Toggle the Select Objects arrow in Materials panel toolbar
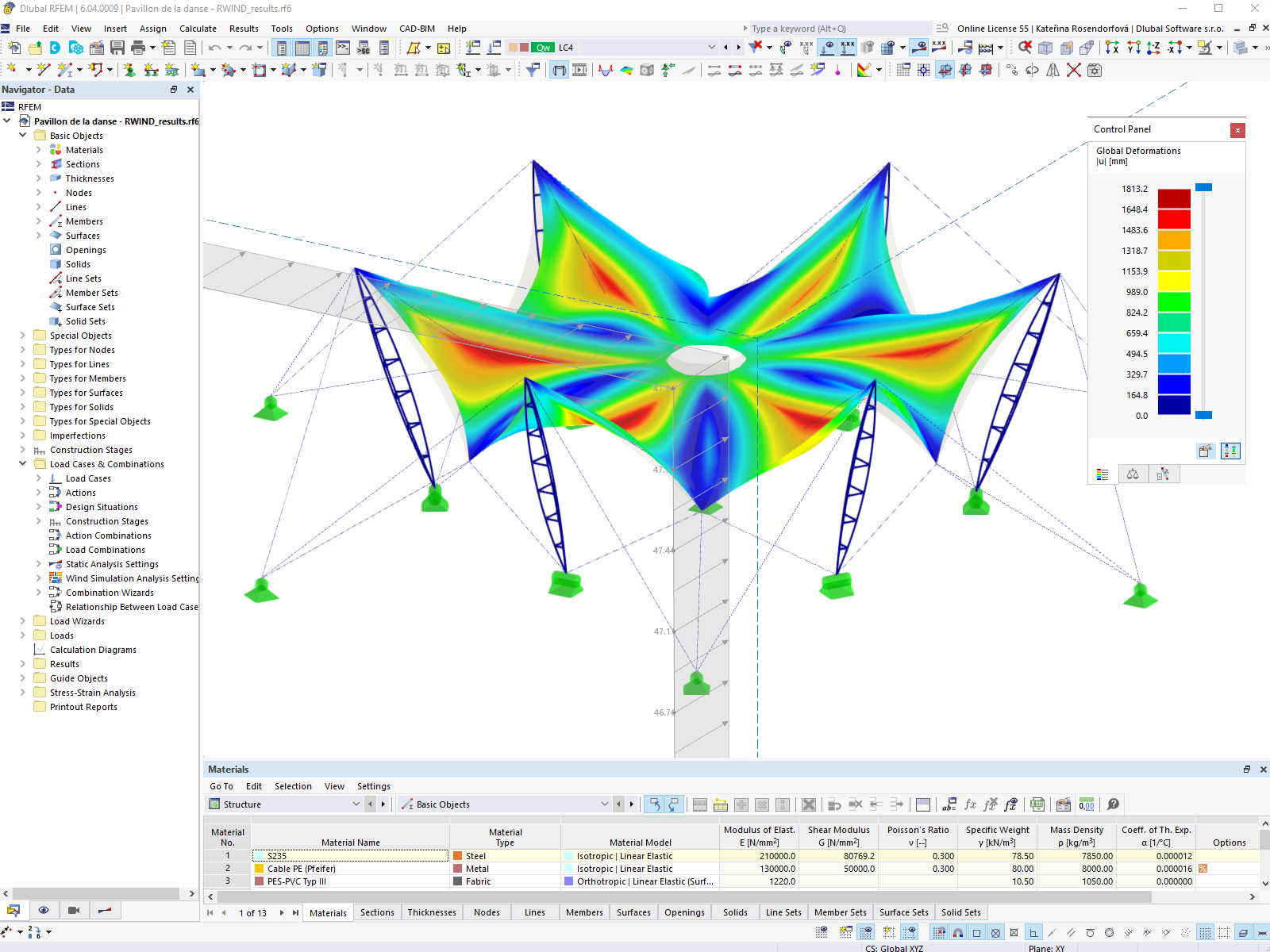1270x952 pixels. (653, 804)
